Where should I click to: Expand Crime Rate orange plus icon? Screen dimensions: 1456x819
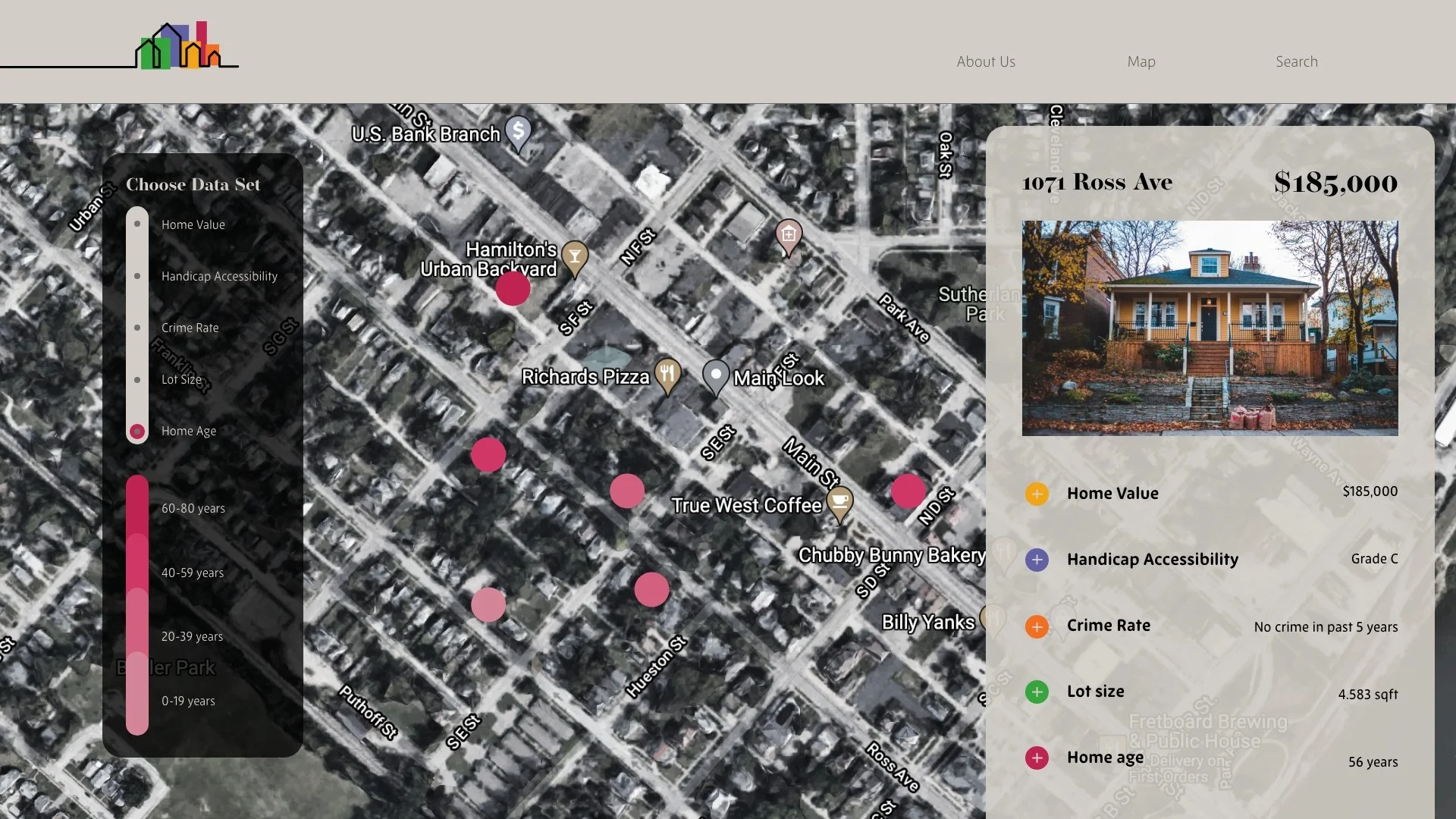(1037, 626)
